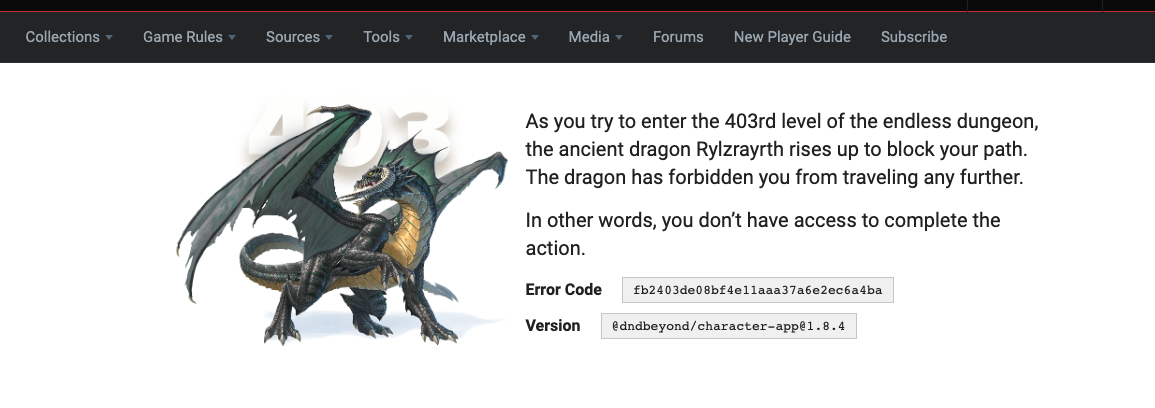Expand the Game Rules dropdown arrow
The width and height of the screenshot is (1155, 408).
click(232, 38)
